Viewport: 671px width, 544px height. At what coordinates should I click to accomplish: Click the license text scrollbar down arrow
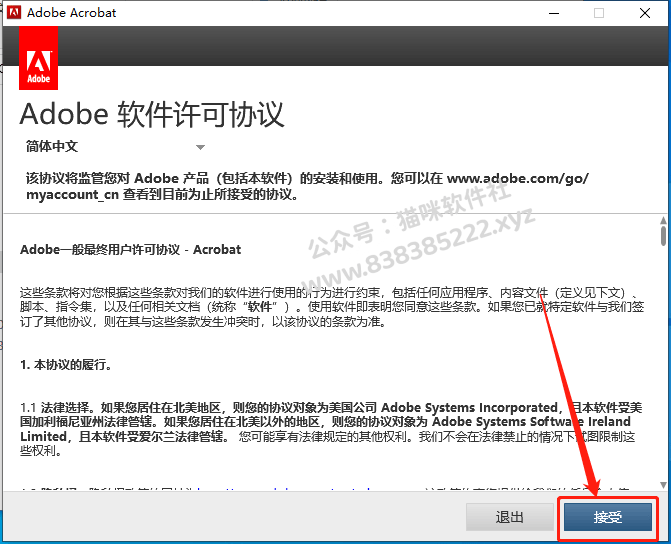(663, 485)
